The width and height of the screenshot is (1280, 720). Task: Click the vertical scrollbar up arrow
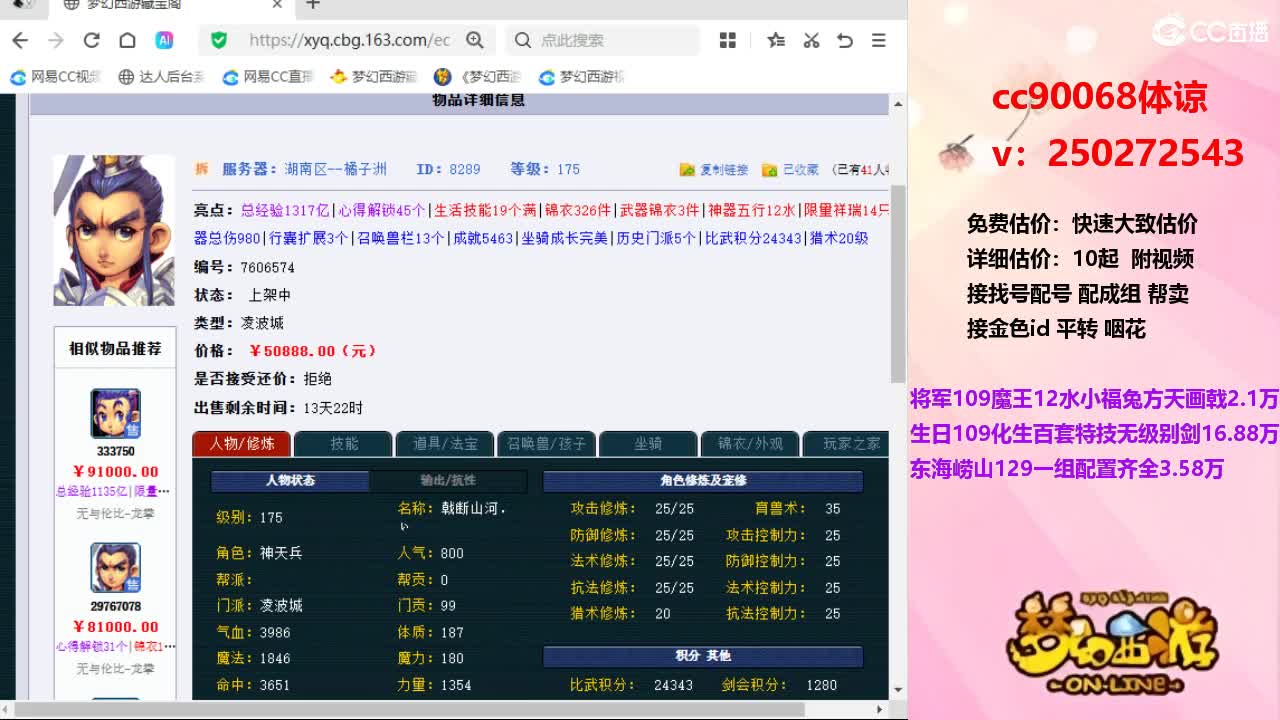pyautogui.click(x=897, y=102)
